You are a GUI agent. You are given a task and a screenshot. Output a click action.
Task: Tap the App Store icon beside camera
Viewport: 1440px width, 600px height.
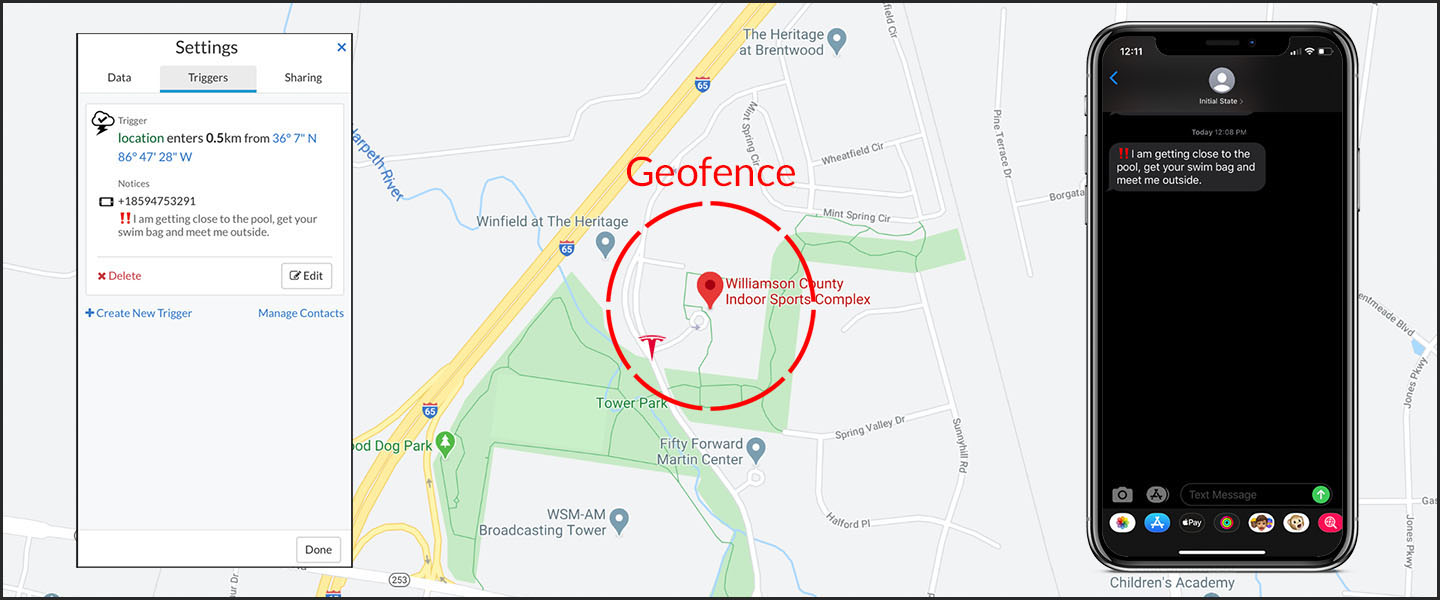click(x=1157, y=494)
